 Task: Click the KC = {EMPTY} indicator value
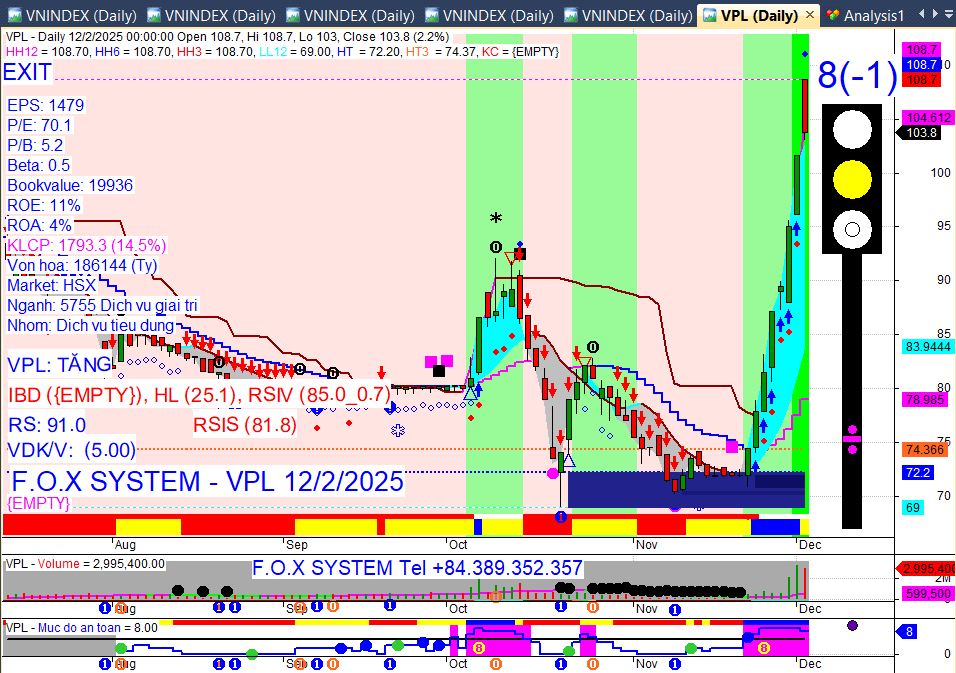520,52
